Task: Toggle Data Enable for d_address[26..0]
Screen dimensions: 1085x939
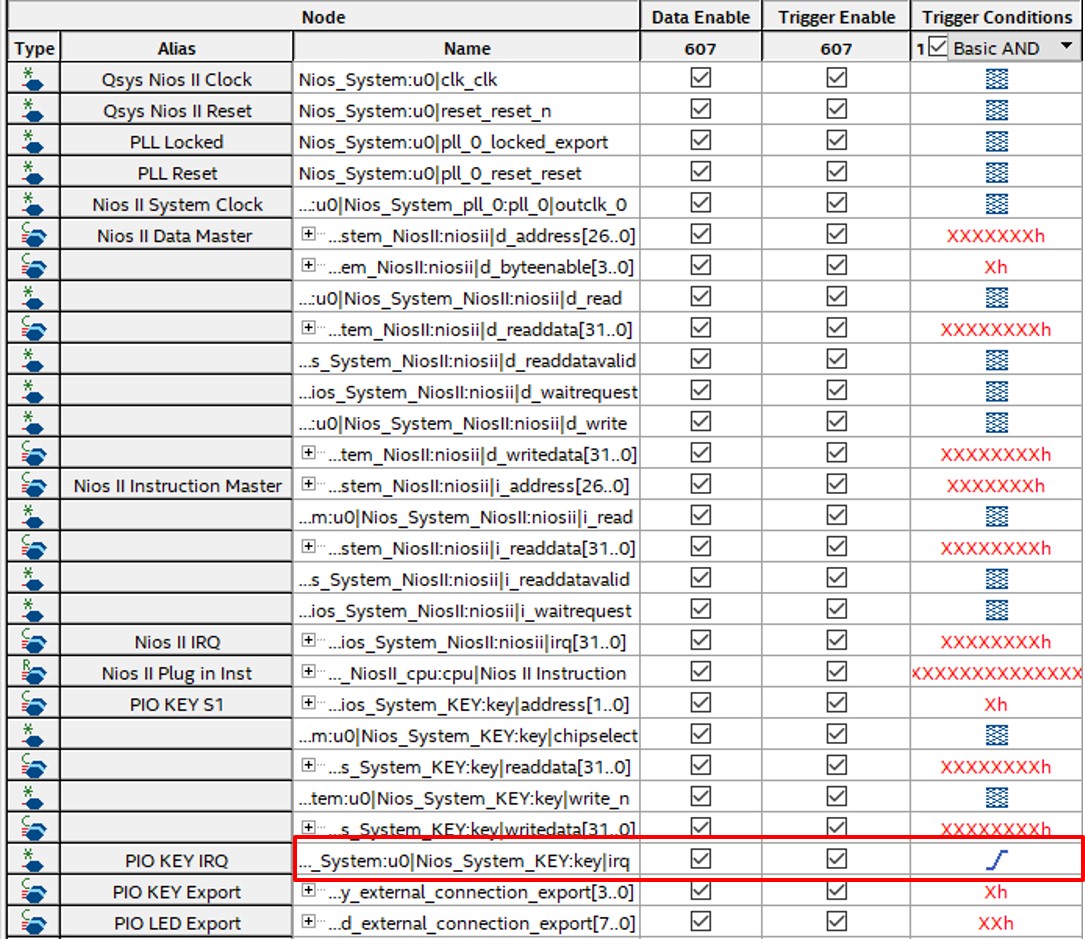Action: (x=700, y=234)
